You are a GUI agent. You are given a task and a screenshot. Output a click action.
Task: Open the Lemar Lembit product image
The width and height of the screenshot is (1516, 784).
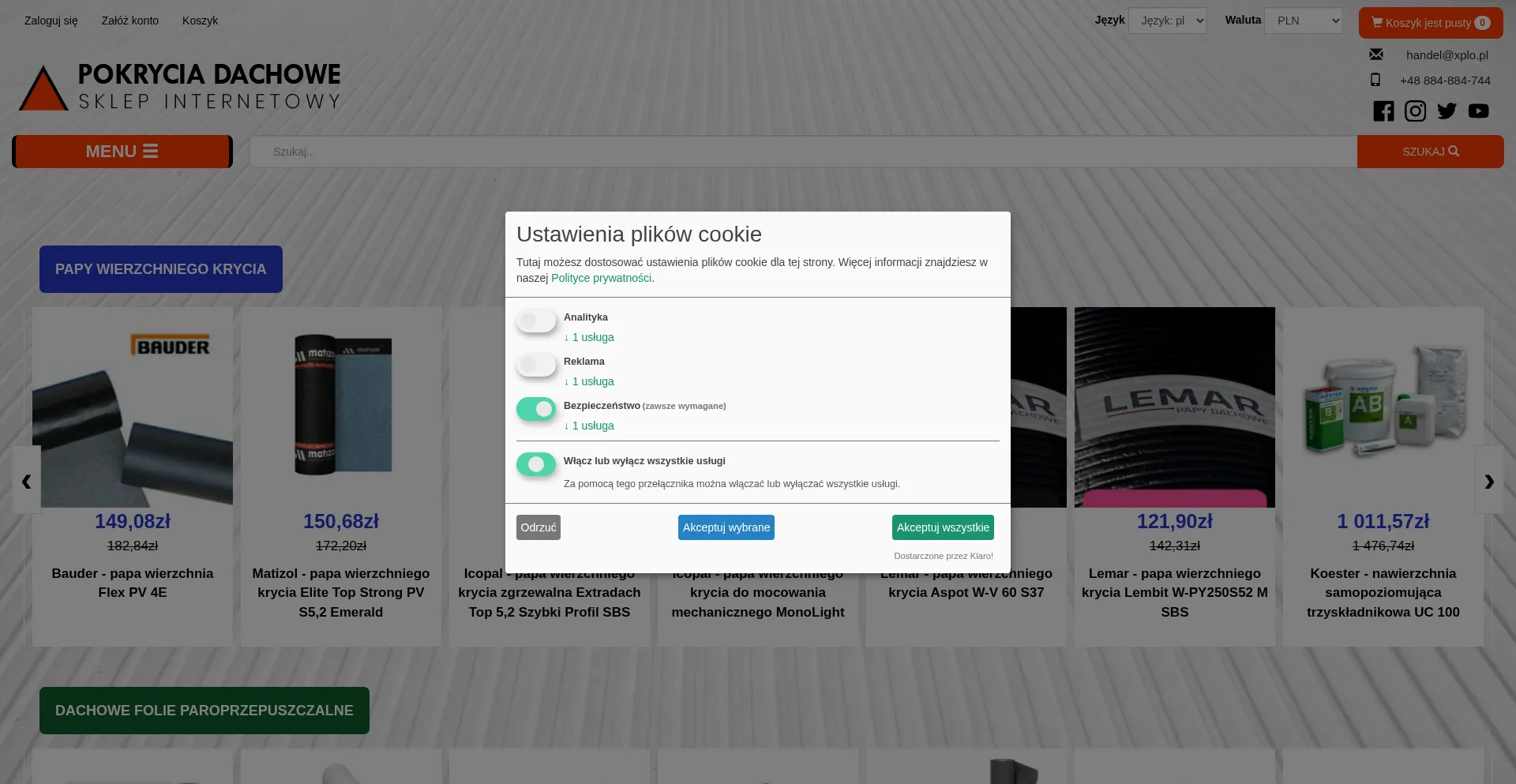tap(1175, 407)
